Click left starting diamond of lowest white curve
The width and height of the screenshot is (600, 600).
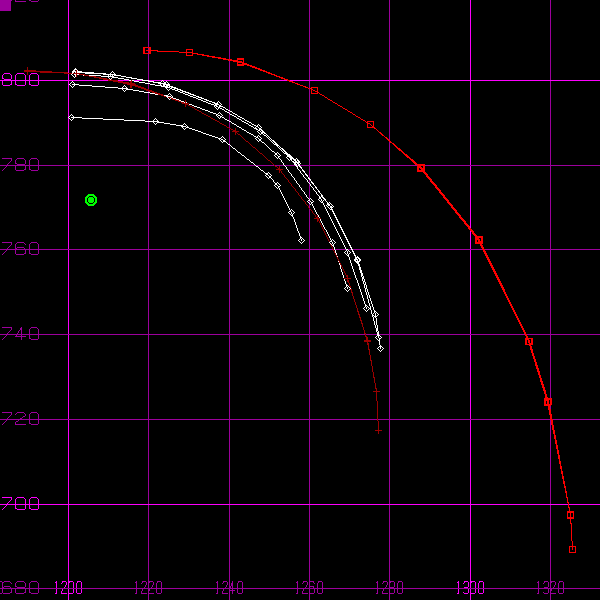[x=71, y=118]
